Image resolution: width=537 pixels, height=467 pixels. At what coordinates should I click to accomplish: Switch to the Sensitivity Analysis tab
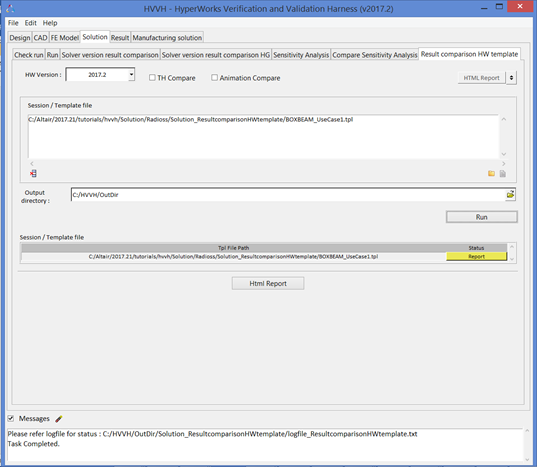301,55
